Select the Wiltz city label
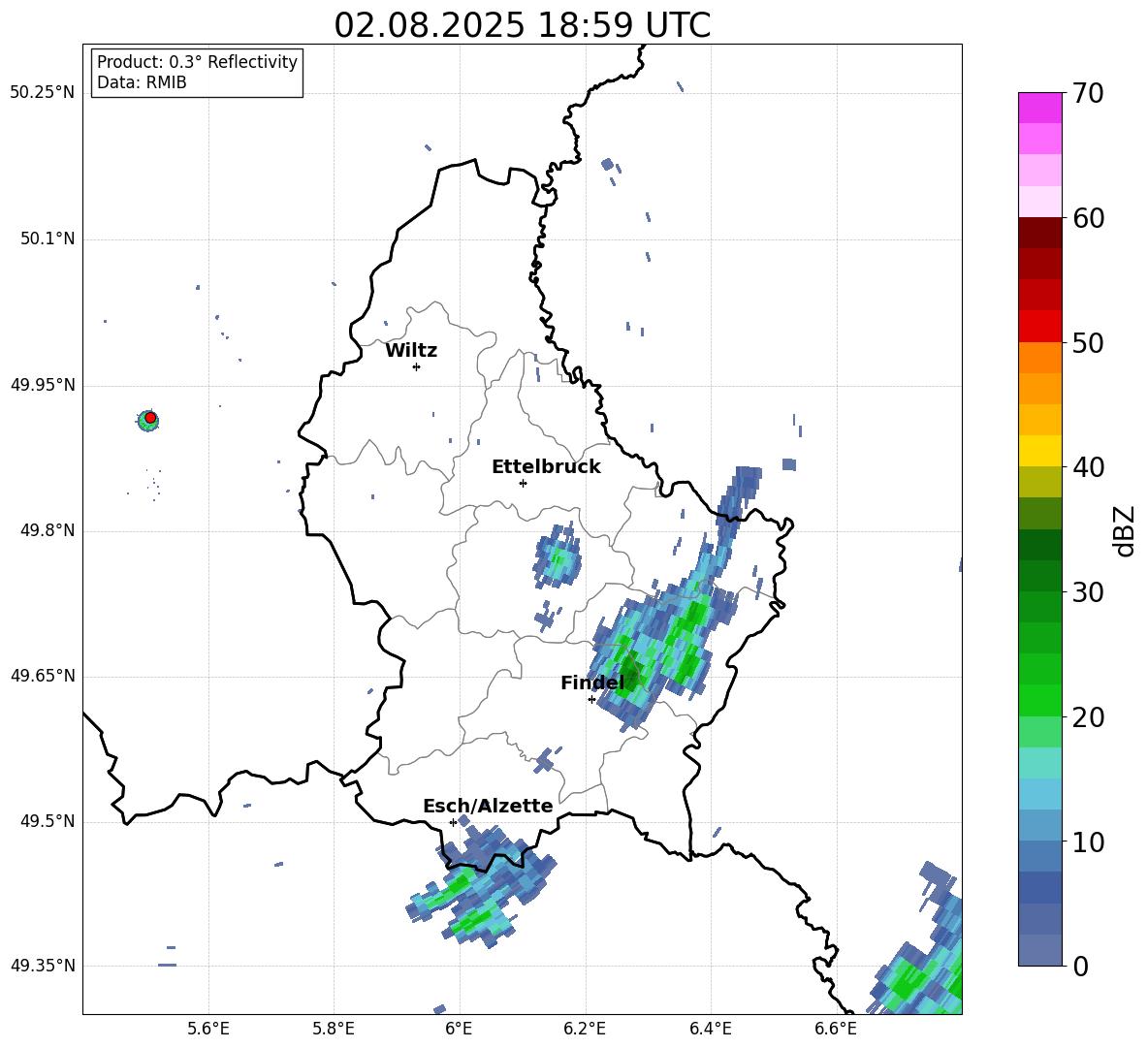This screenshot has height=1048, width=1148. (411, 351)
